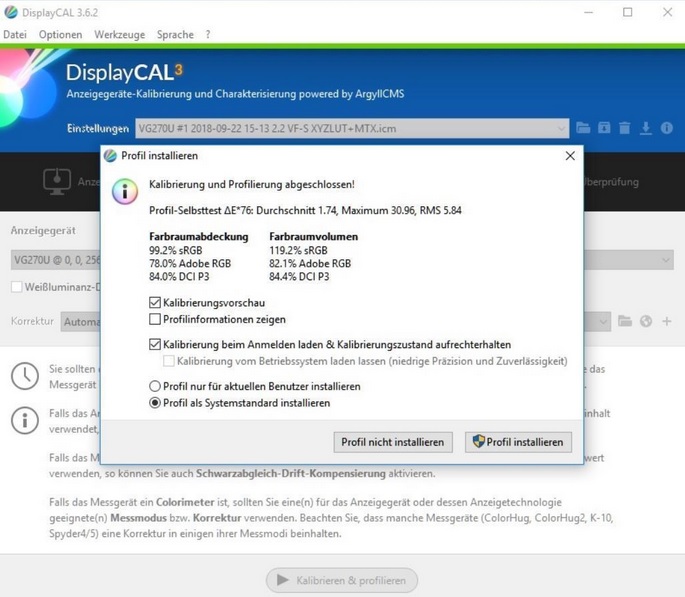Click the 78.0% Adobe RGB coverage value
This screenshot has width=685, height=597.
pyautogui.click(x=190, y=263)
